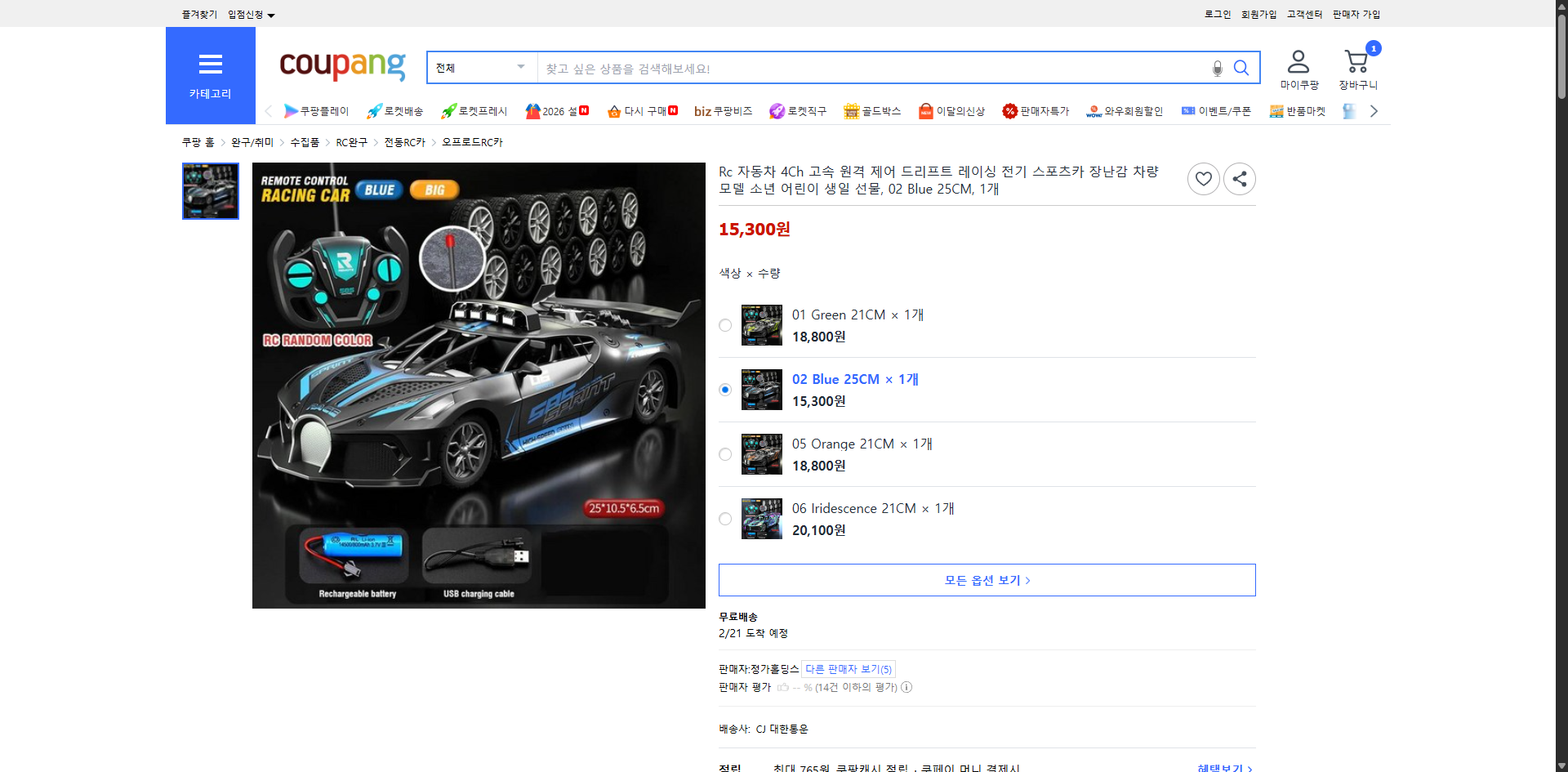1568x772 pixels.
Task: Add product to wishlist with heart icon
Action: point(1204,179)
